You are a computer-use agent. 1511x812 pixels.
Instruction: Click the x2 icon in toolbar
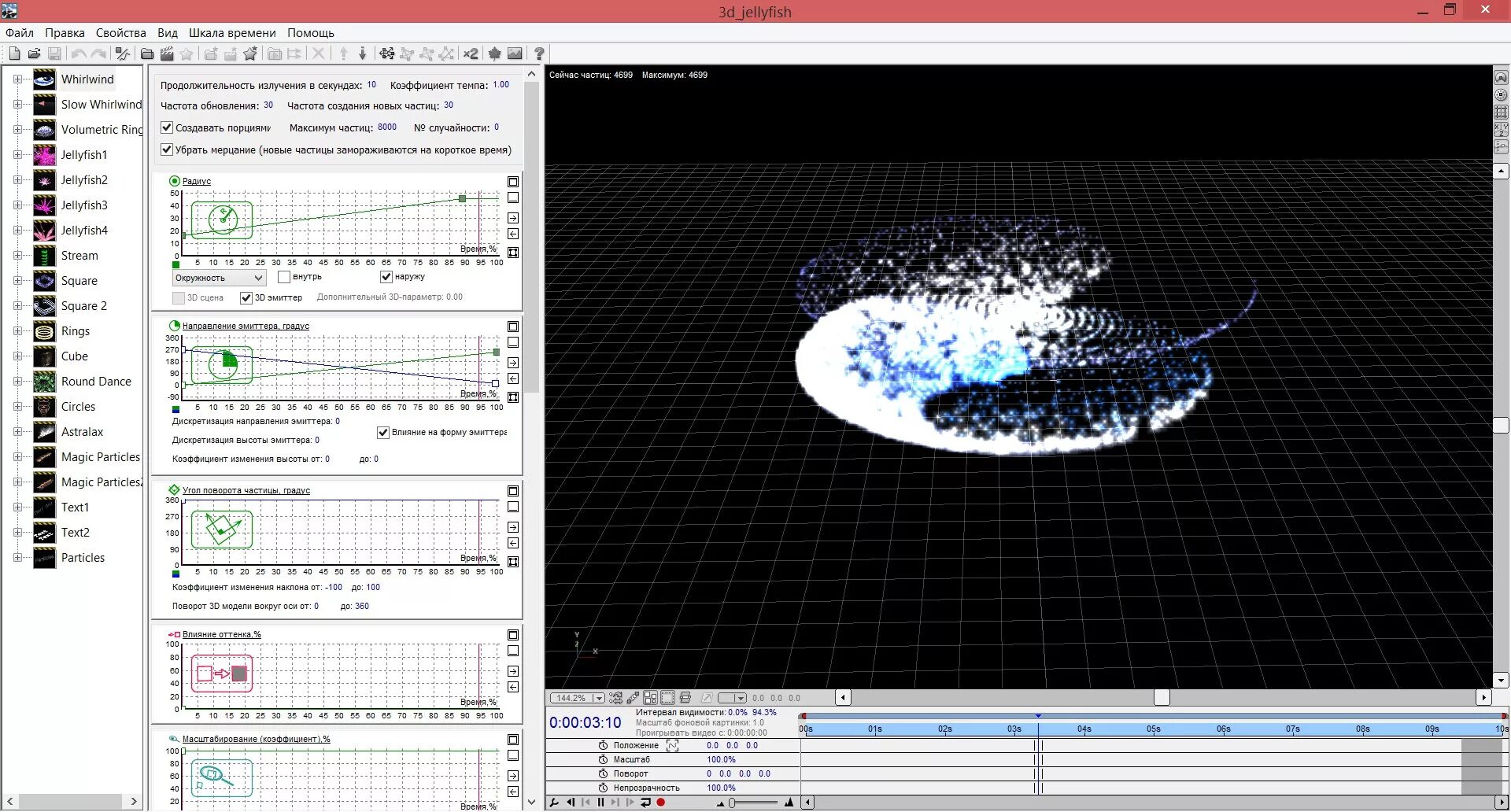[471, 54]
